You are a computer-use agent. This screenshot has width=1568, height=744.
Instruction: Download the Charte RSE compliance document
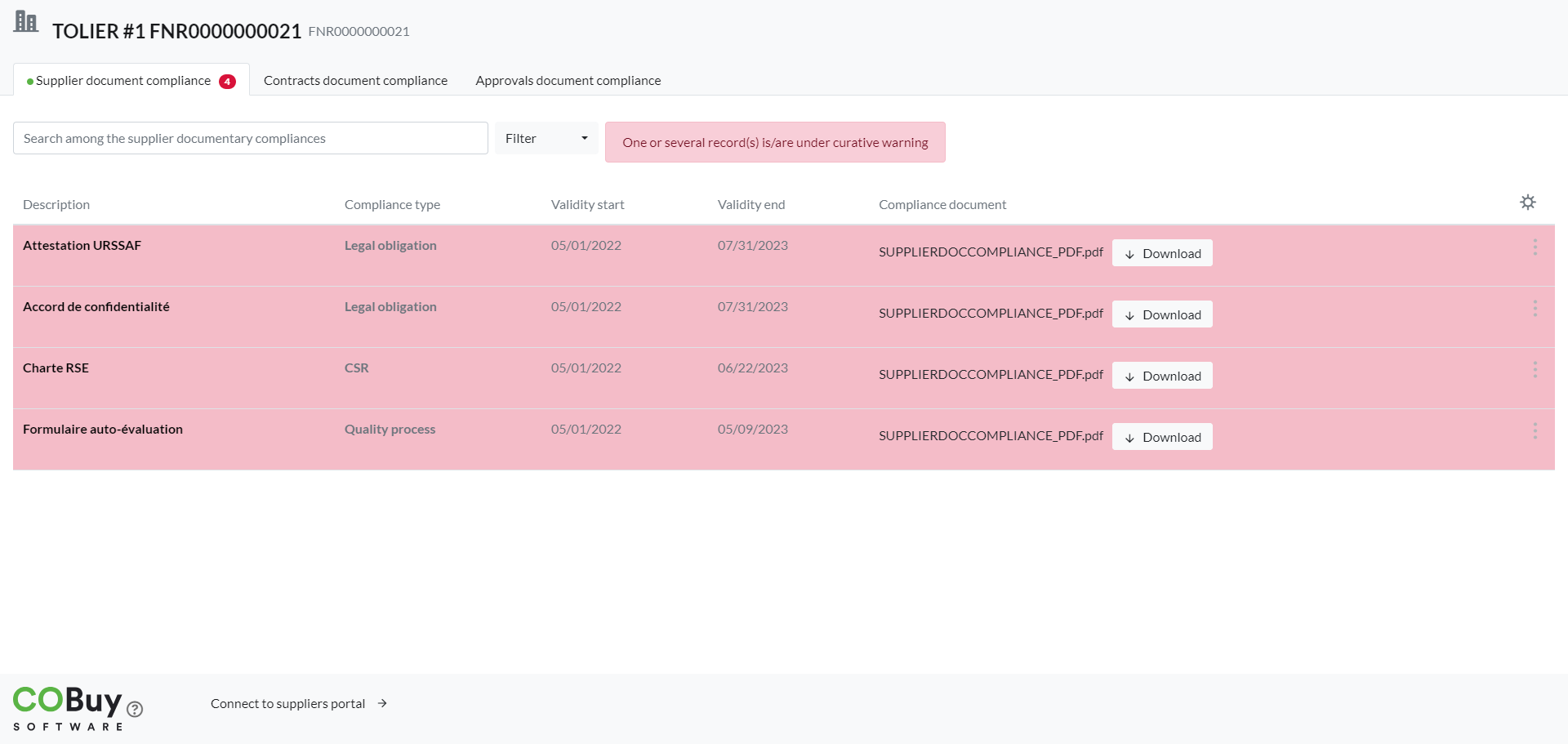click(1162, 376)
